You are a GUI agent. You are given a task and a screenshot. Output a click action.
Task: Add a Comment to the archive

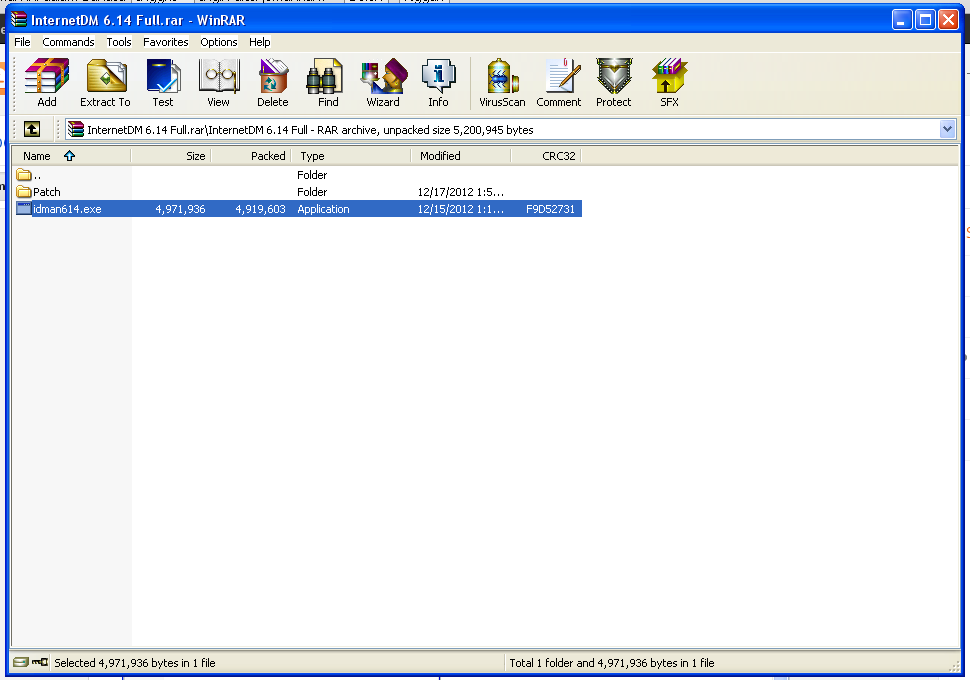point(559,83)
